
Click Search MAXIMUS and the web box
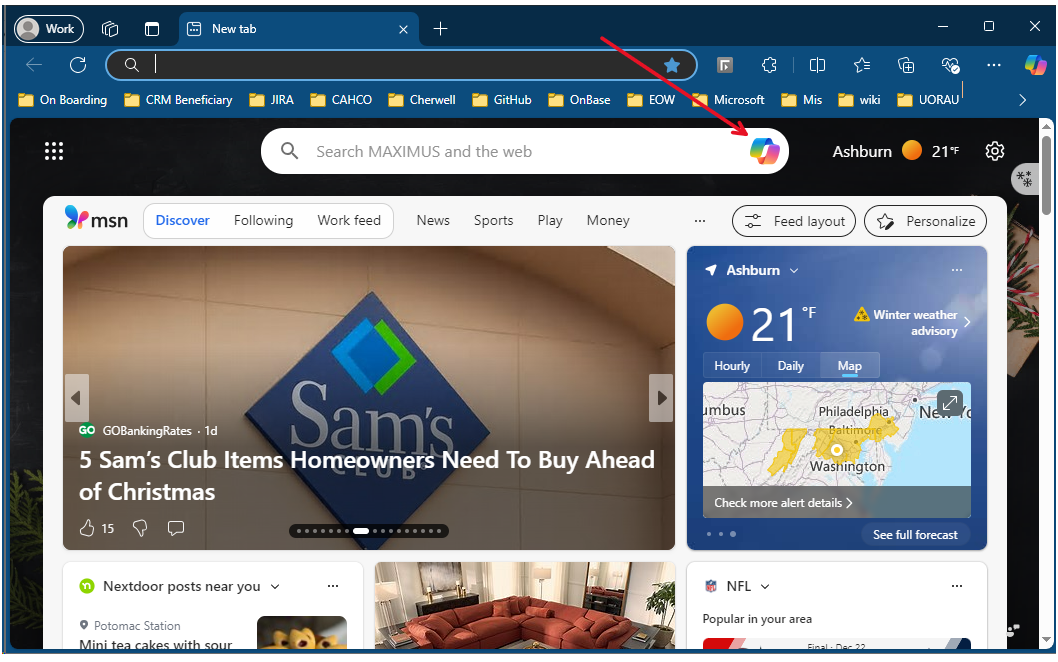click(x=524, y=151)
